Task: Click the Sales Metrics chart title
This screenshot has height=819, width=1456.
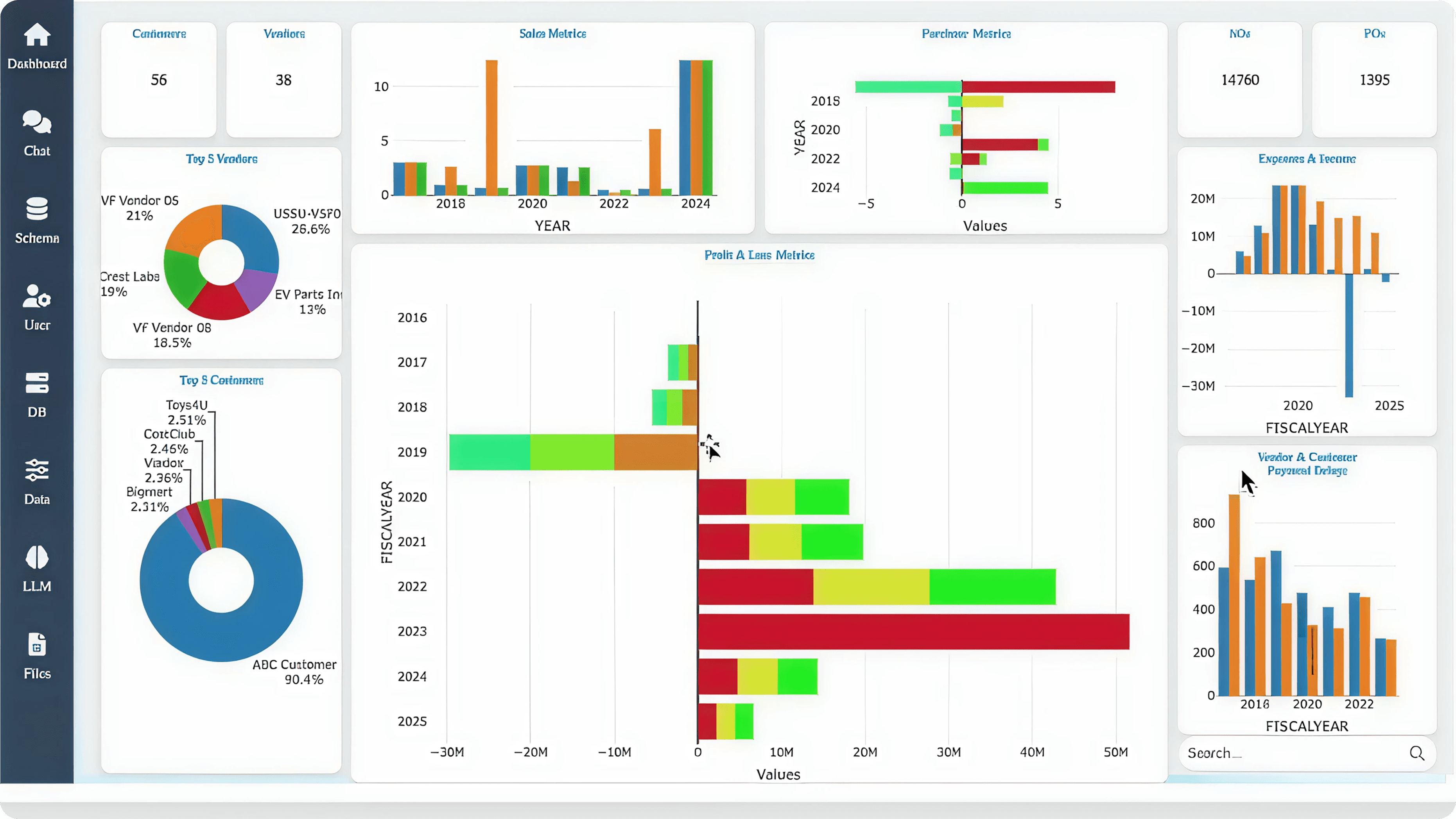Action: tap(552, 34)
